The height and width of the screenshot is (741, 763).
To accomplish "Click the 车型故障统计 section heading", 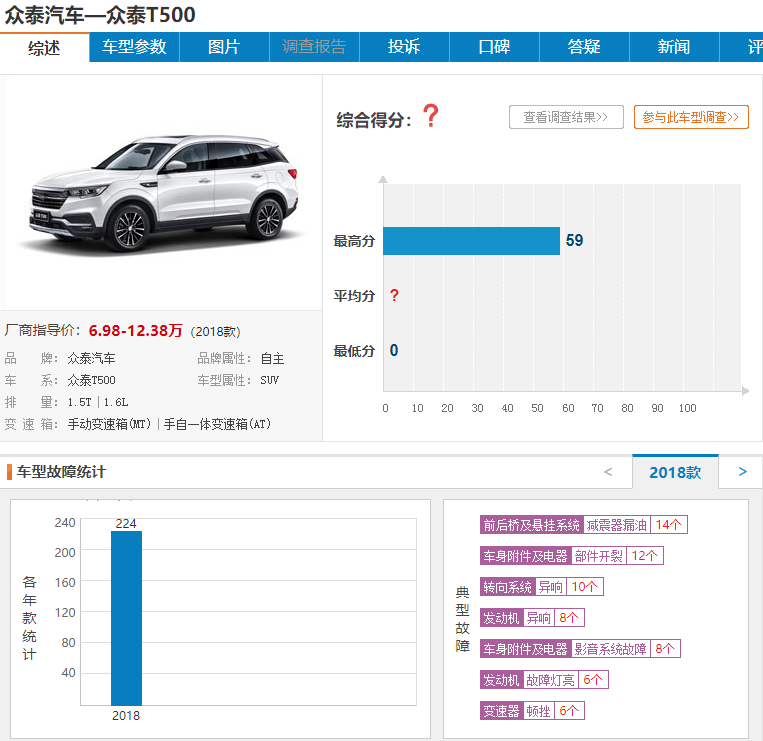I will click(61, 471).
